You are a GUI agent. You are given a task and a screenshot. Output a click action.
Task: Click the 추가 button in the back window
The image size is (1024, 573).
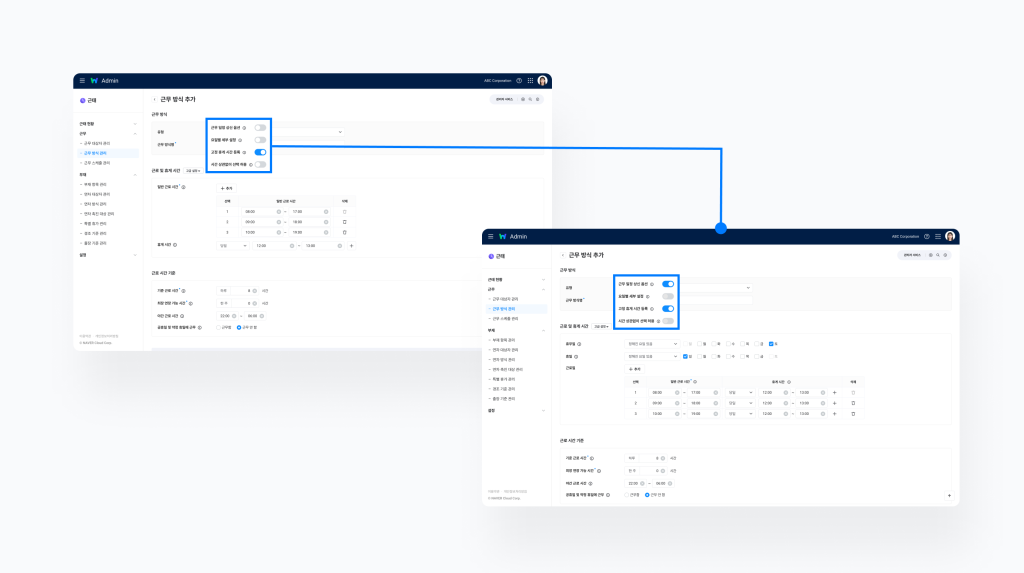pos(227,188)
